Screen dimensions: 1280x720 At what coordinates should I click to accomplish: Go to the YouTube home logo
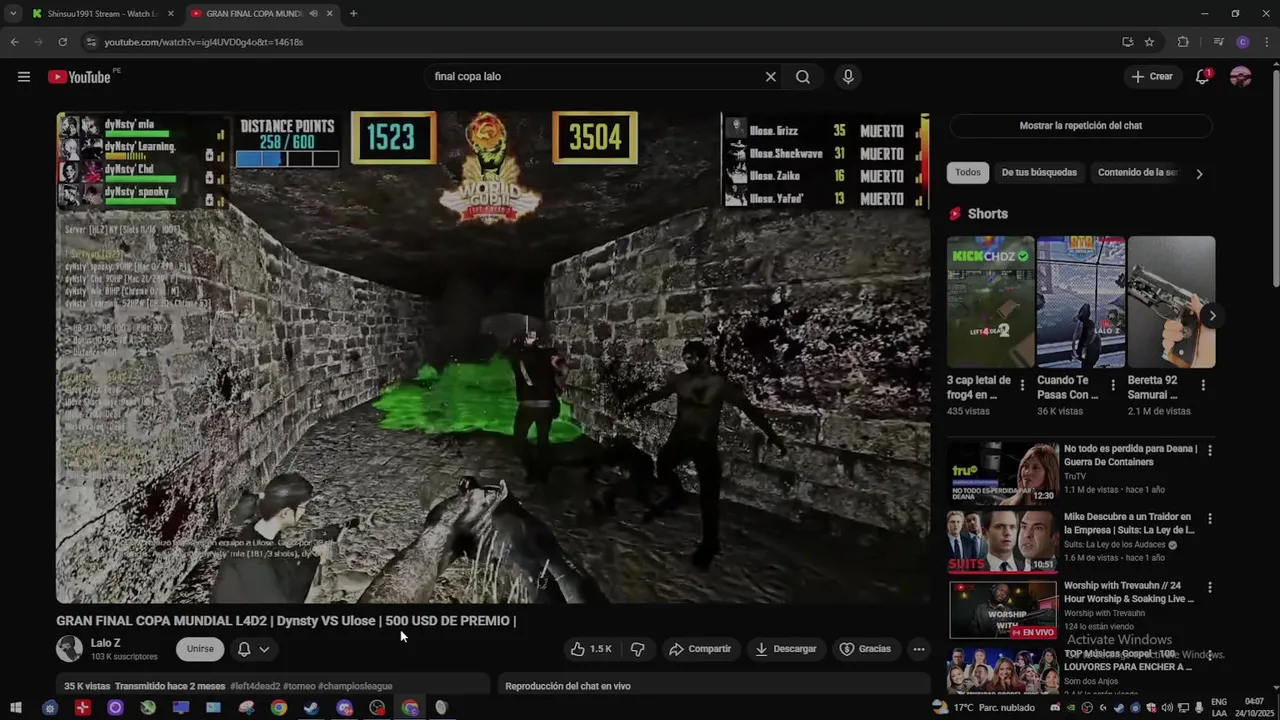pyautogui.click(x=79, y=77)
